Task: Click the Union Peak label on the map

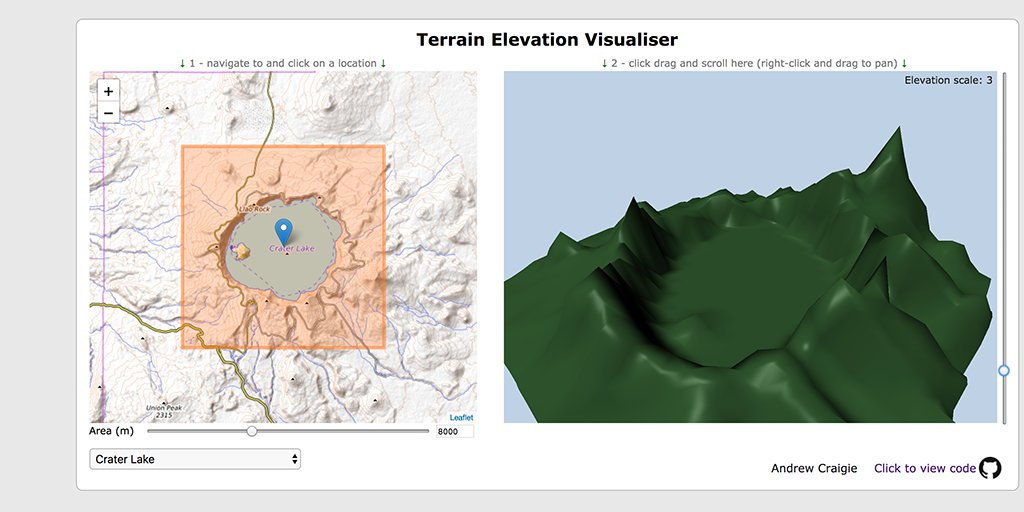Action: pos(163,411)
